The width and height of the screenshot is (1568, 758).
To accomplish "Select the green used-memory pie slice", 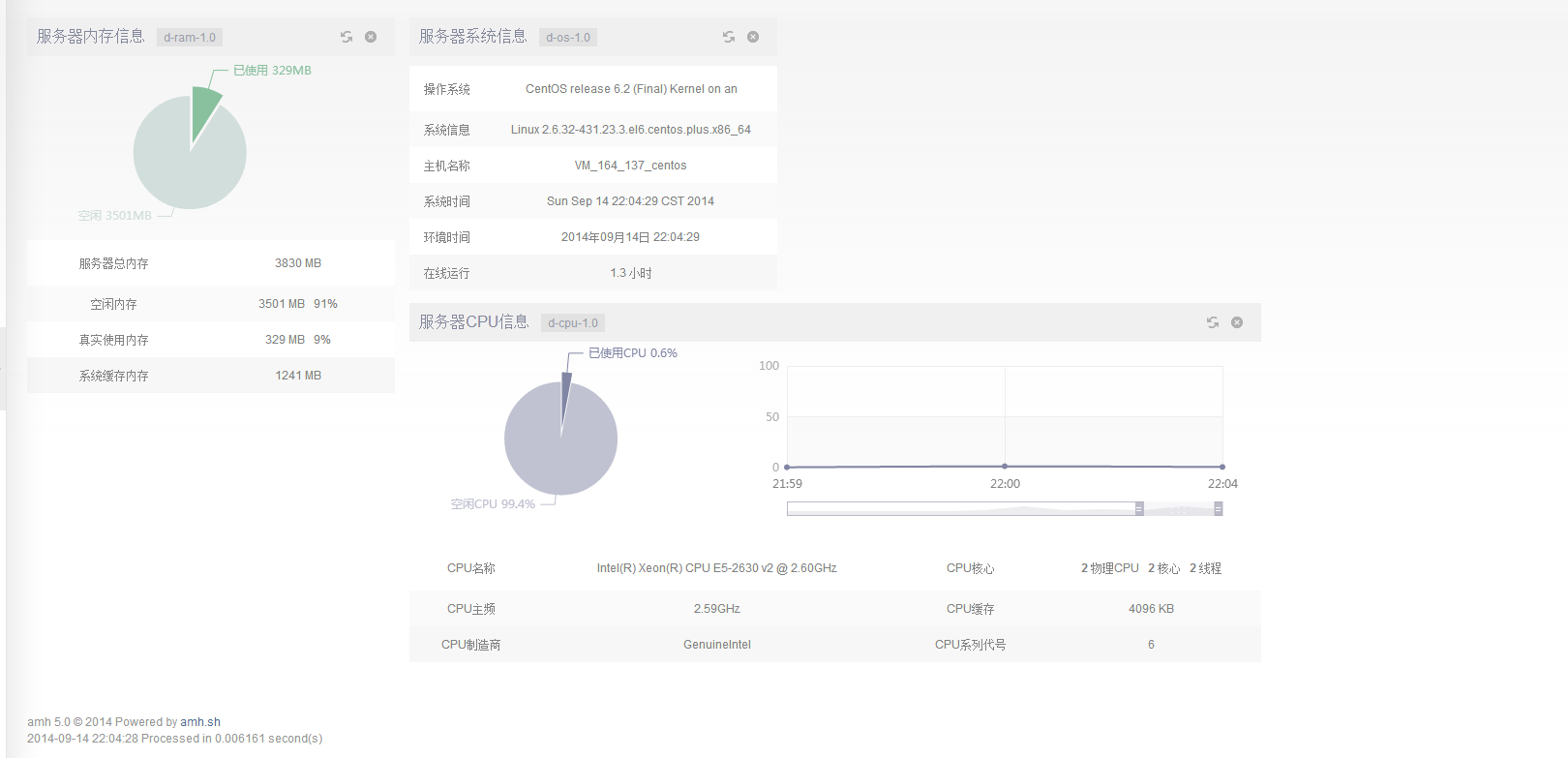I will click(x=204, y=112).
